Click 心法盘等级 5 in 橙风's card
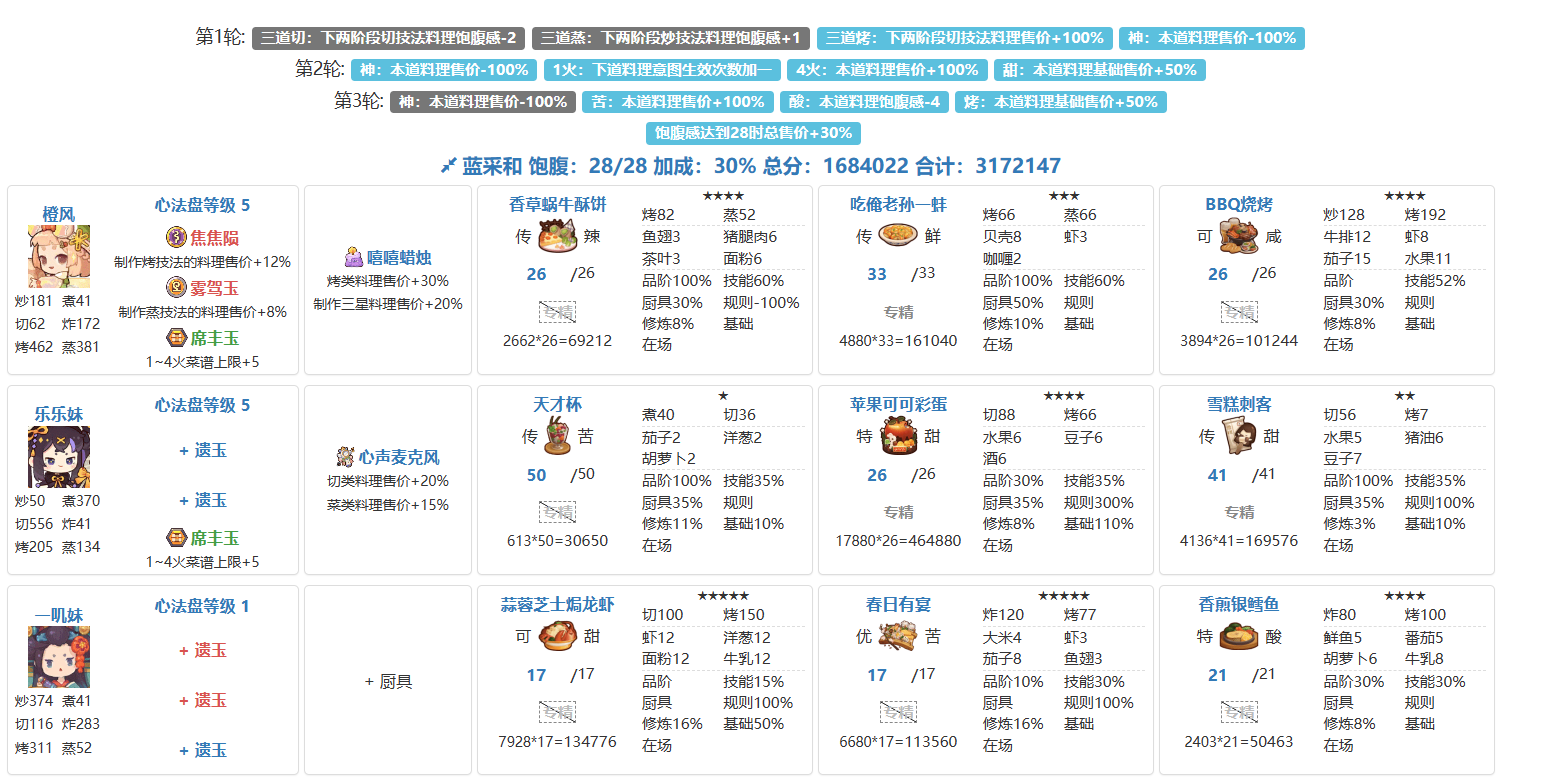 click(202, 205)
